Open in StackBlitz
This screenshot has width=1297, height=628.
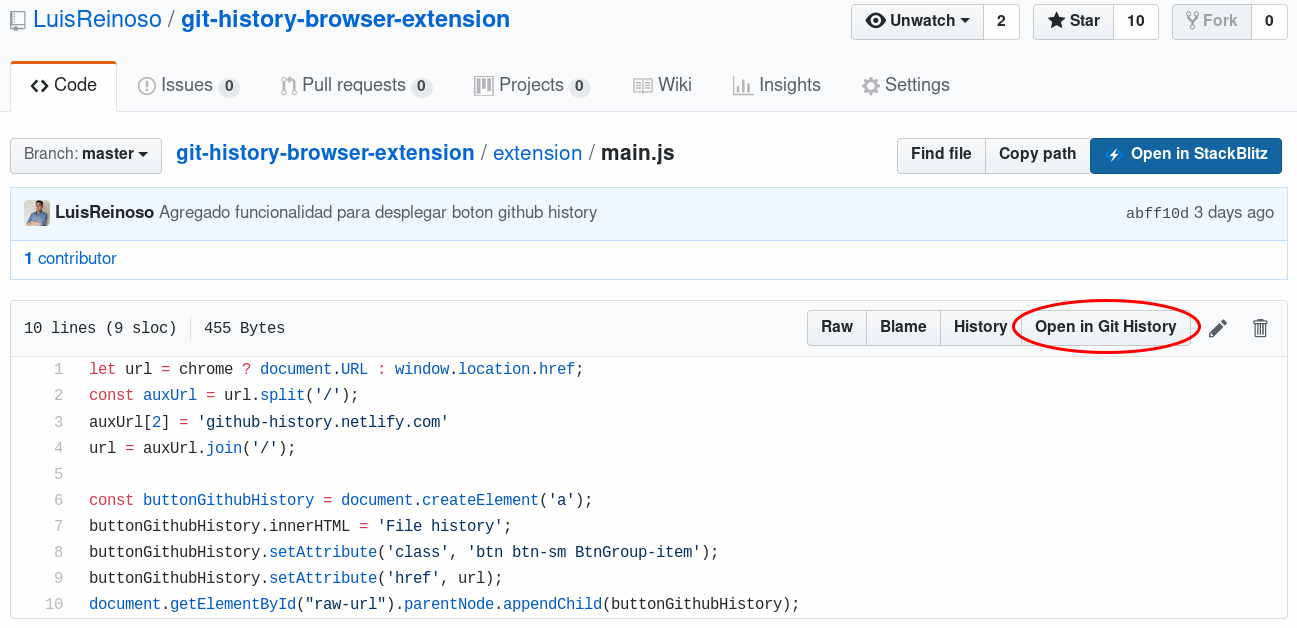(x=1186, y=155)
